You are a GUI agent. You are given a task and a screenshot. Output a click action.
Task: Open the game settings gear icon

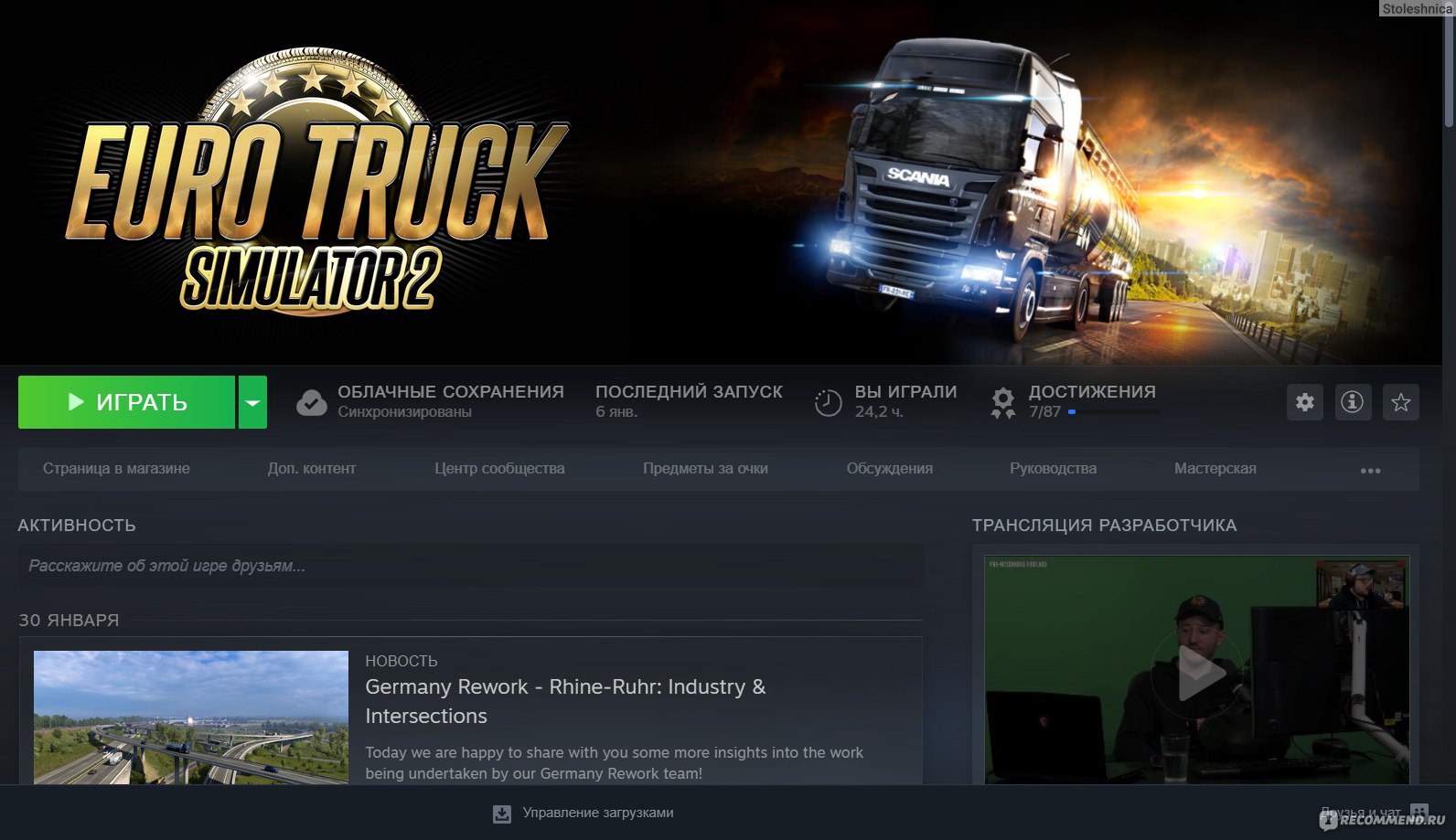[1305, 402]
